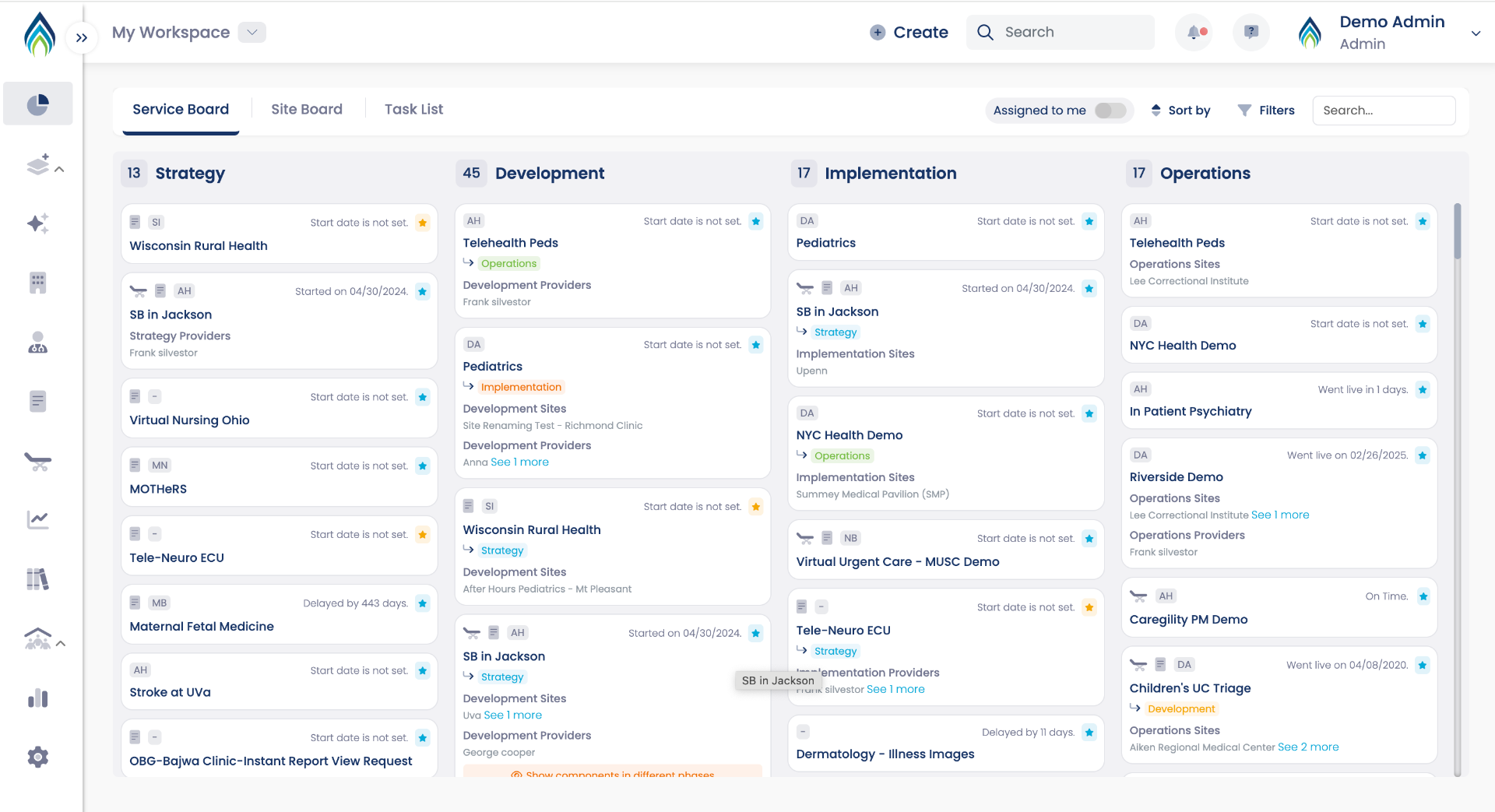1495x812 pixels.
Task: Open the notifications bell
Action: tap(1194, 32)
